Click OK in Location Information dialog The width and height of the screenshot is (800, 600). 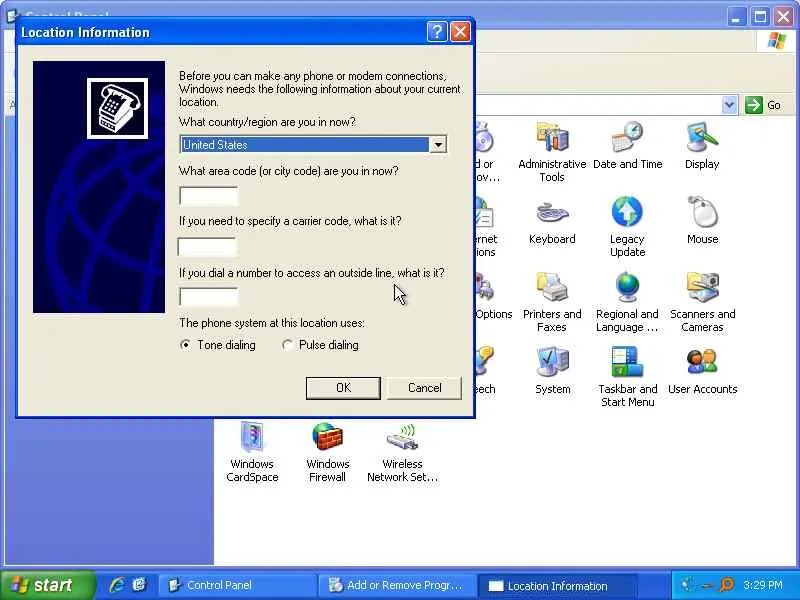(343, 388)
